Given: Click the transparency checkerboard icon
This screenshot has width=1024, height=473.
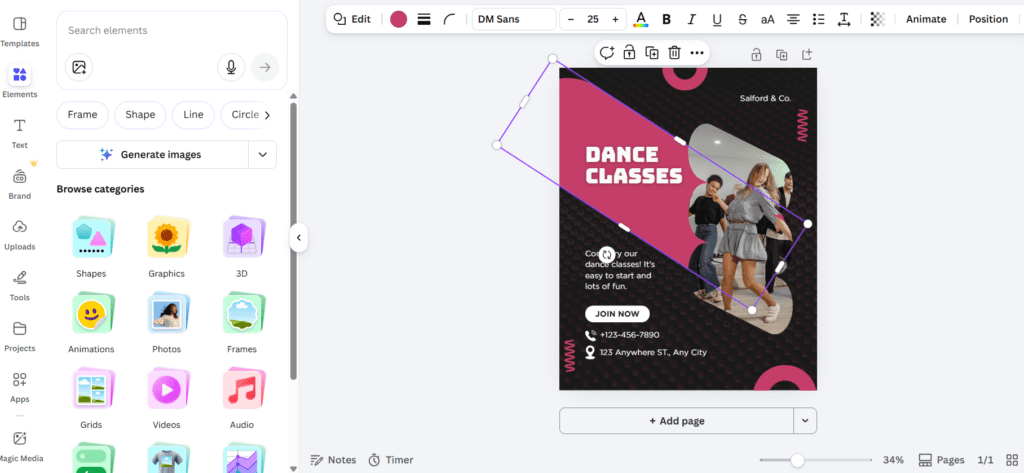Looking at the screenshot, I should point(877,19).
